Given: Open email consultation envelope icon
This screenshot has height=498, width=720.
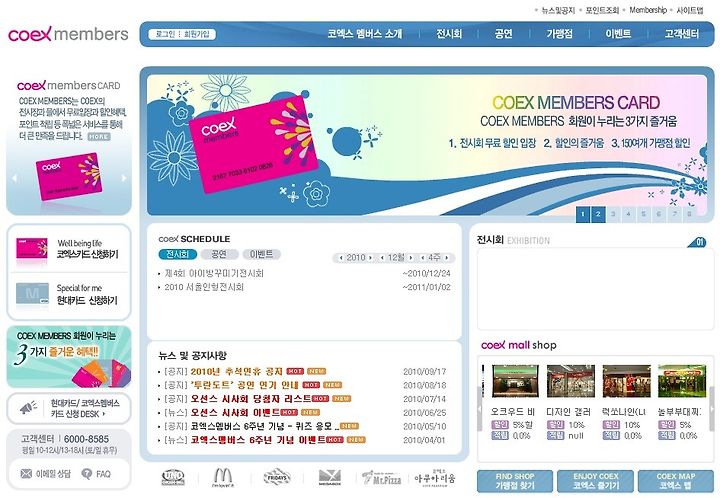Looking at the screenshot, I should pos(26,474).
